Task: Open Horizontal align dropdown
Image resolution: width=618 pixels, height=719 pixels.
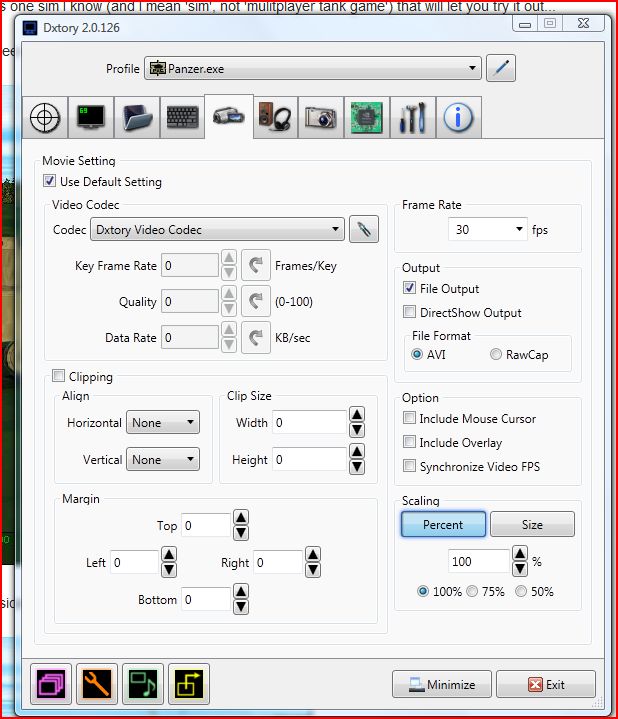Action: tap(163, 422)
